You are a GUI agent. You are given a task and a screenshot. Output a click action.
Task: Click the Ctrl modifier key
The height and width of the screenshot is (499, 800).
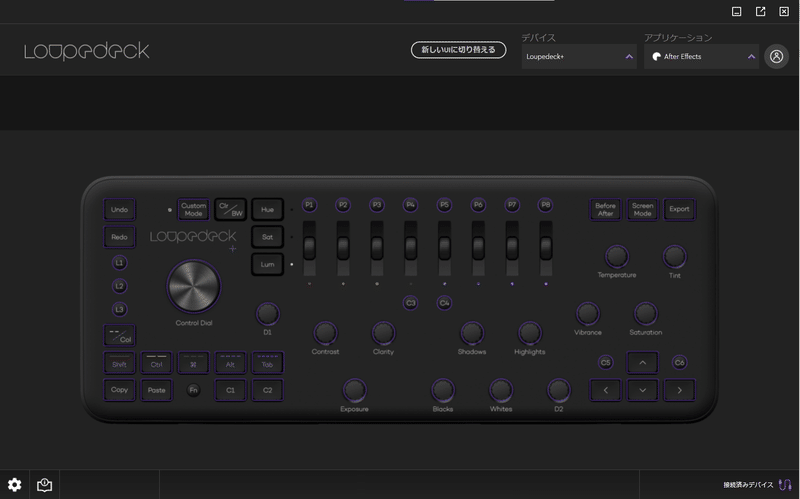point(157,363)
